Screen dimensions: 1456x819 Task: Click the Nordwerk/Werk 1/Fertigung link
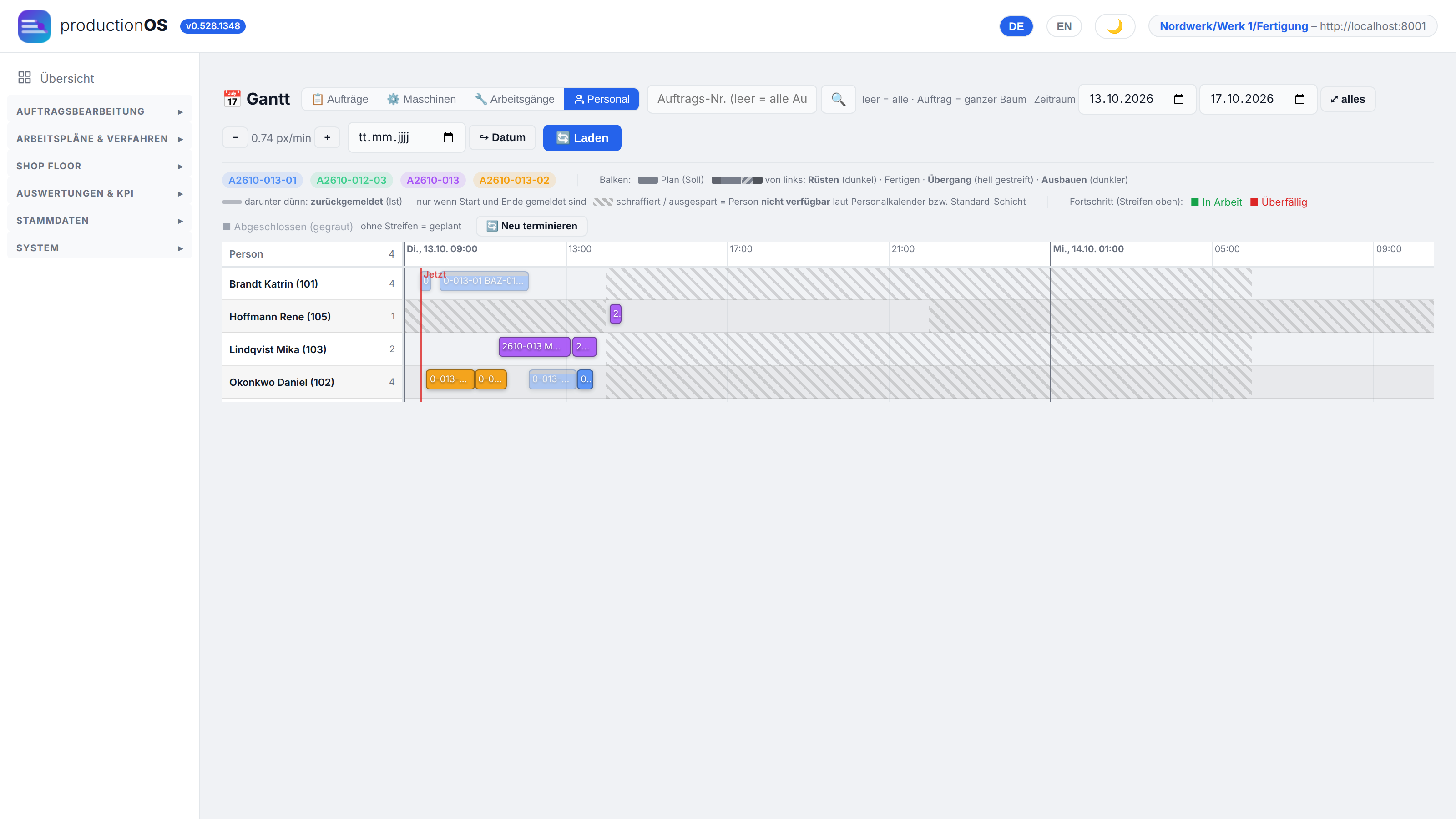tap(1234, 26)
